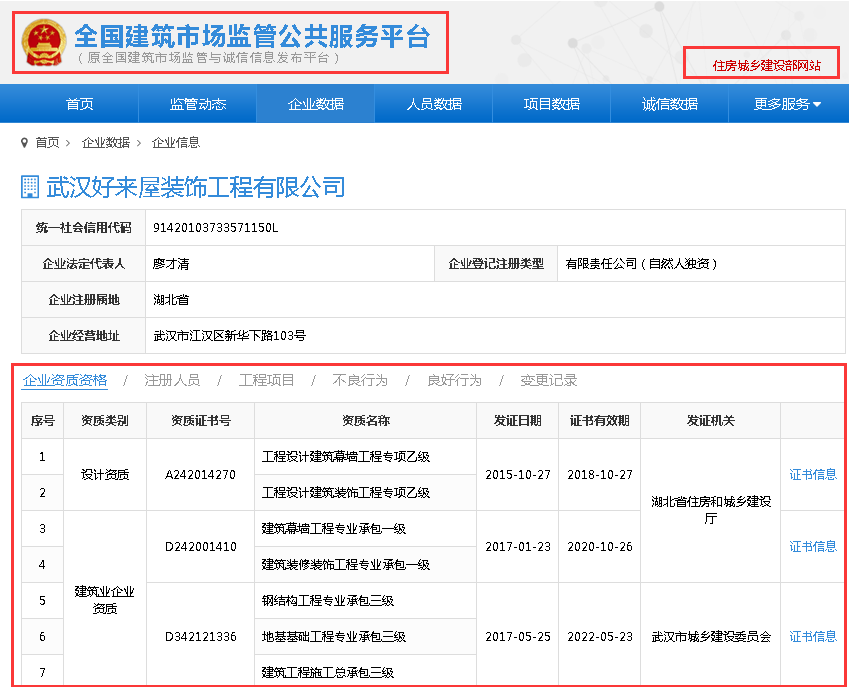
Task: Navigate to 项目数据 section
Action: point(551,104)
